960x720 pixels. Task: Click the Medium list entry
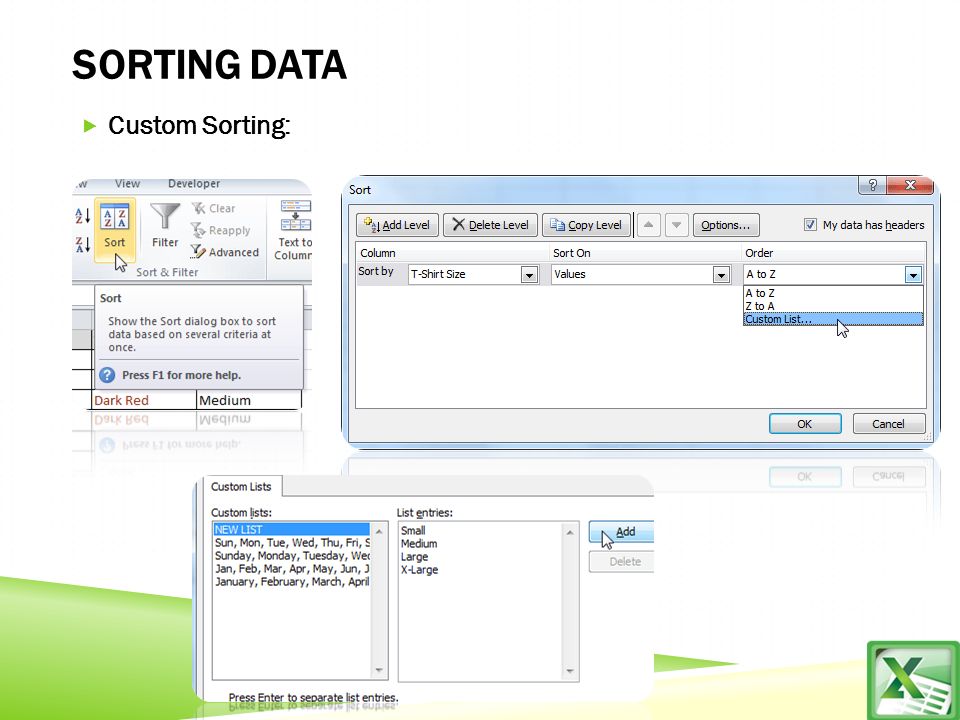click(419, 544)
